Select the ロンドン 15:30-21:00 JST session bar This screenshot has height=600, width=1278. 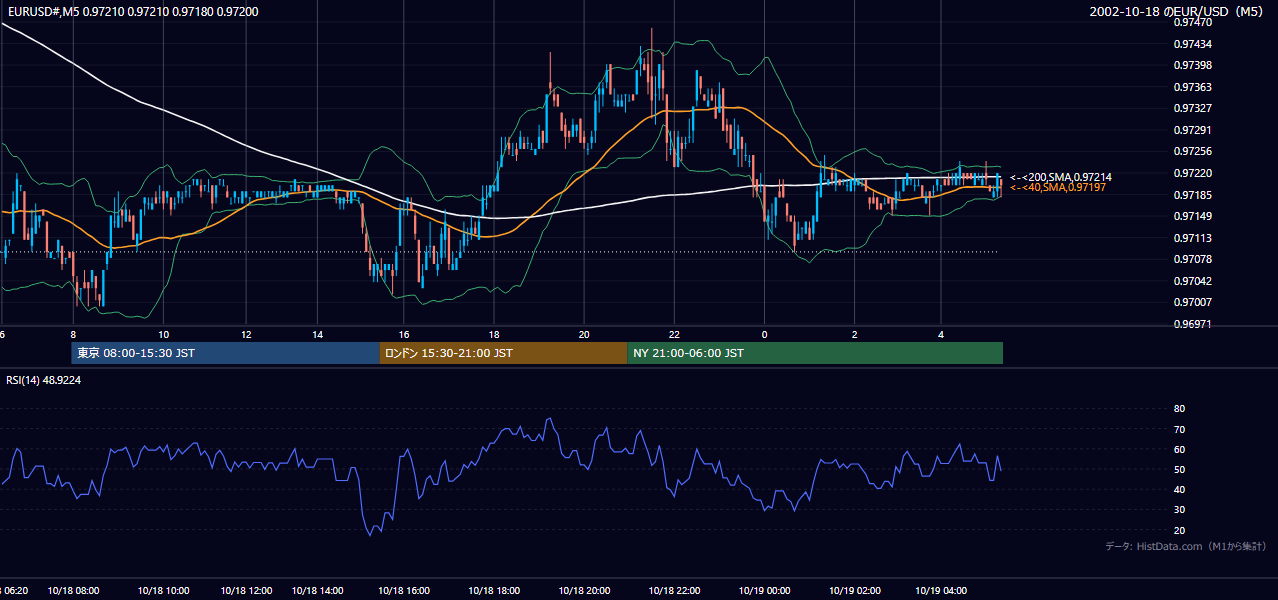coord(503,353)
